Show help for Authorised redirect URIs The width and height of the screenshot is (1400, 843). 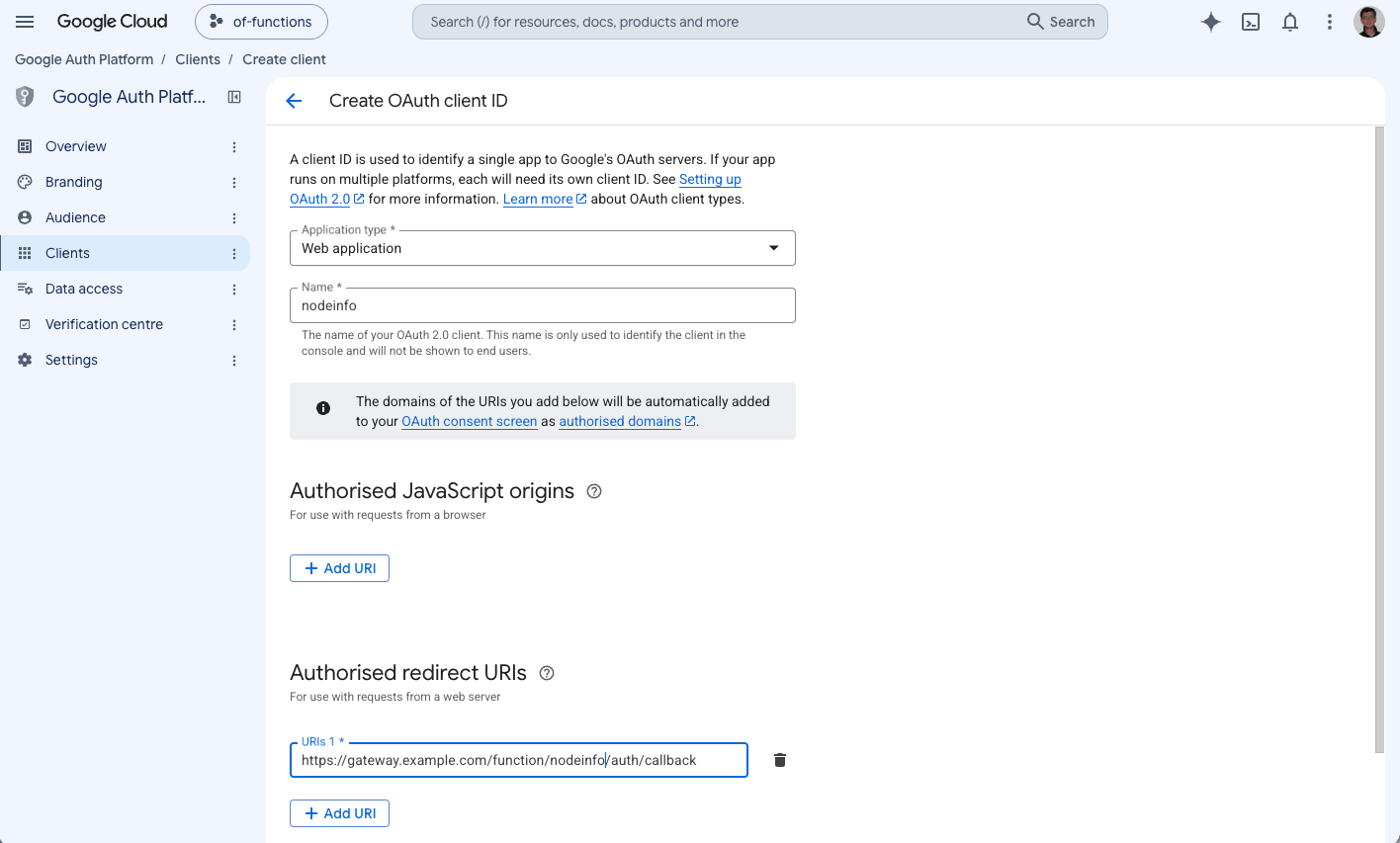547,673
